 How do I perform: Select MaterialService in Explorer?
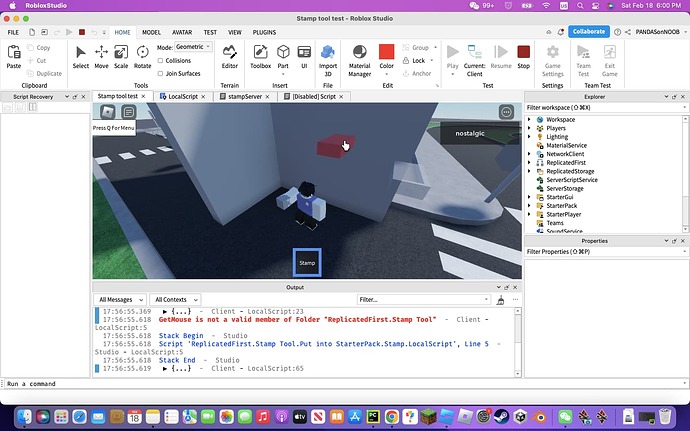pos(566,145)
